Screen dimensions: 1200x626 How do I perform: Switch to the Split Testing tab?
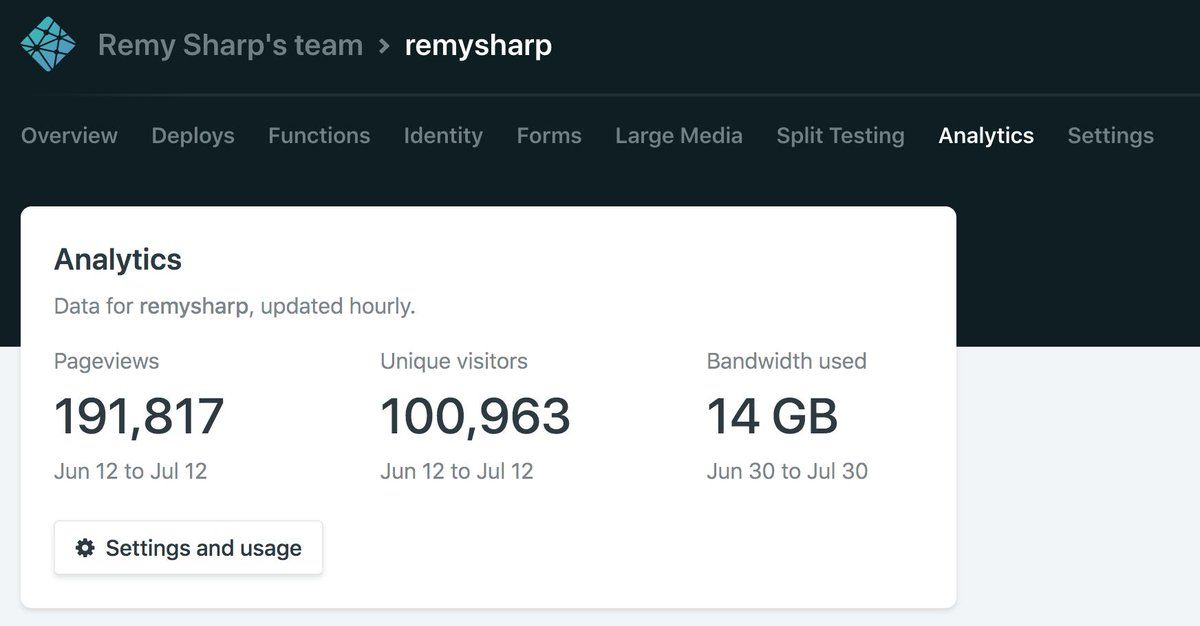click(840, 136)
